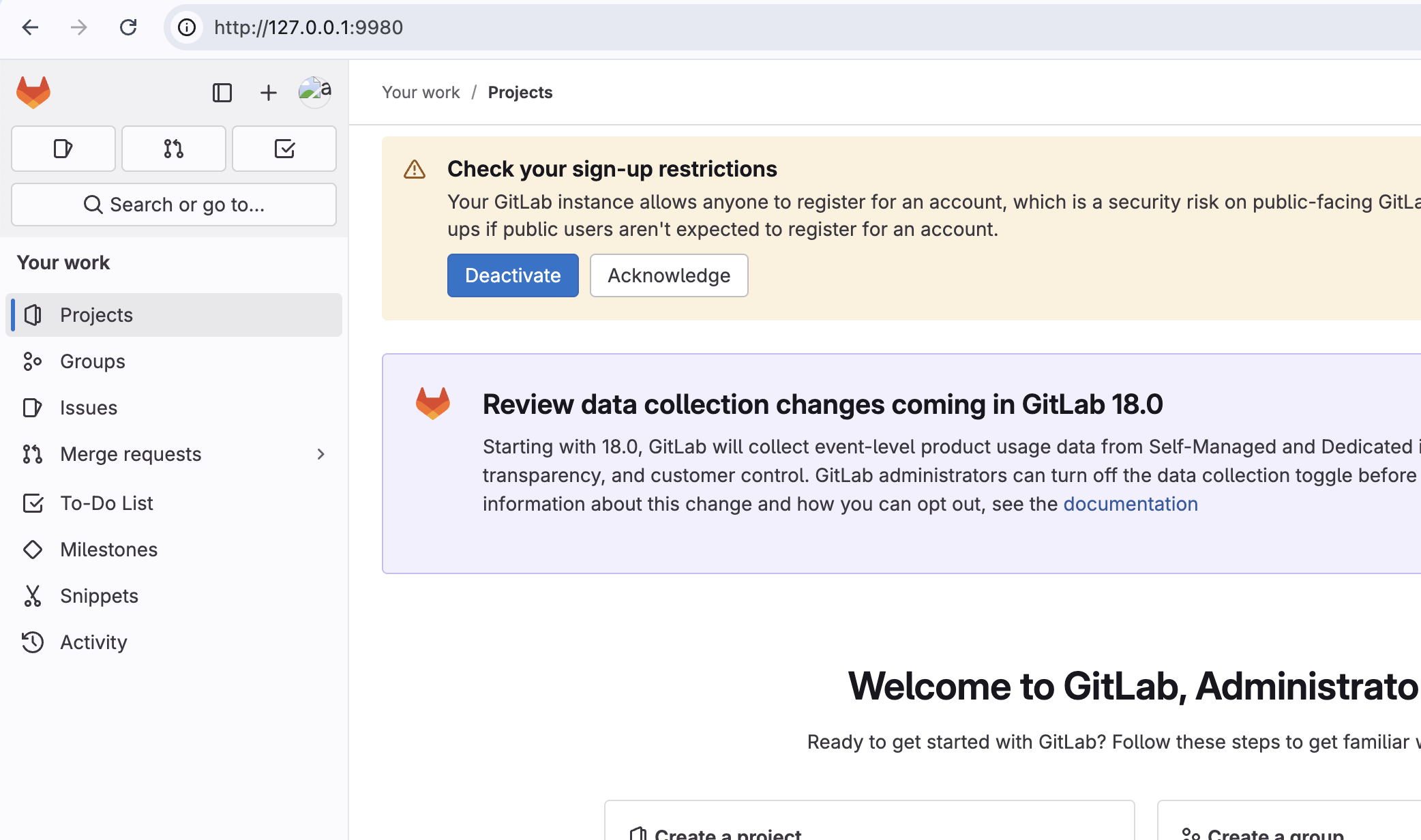Click the Activity history icon in sidebar
The width and height of the screenshot is (1421, 840).
click(33, 642)
